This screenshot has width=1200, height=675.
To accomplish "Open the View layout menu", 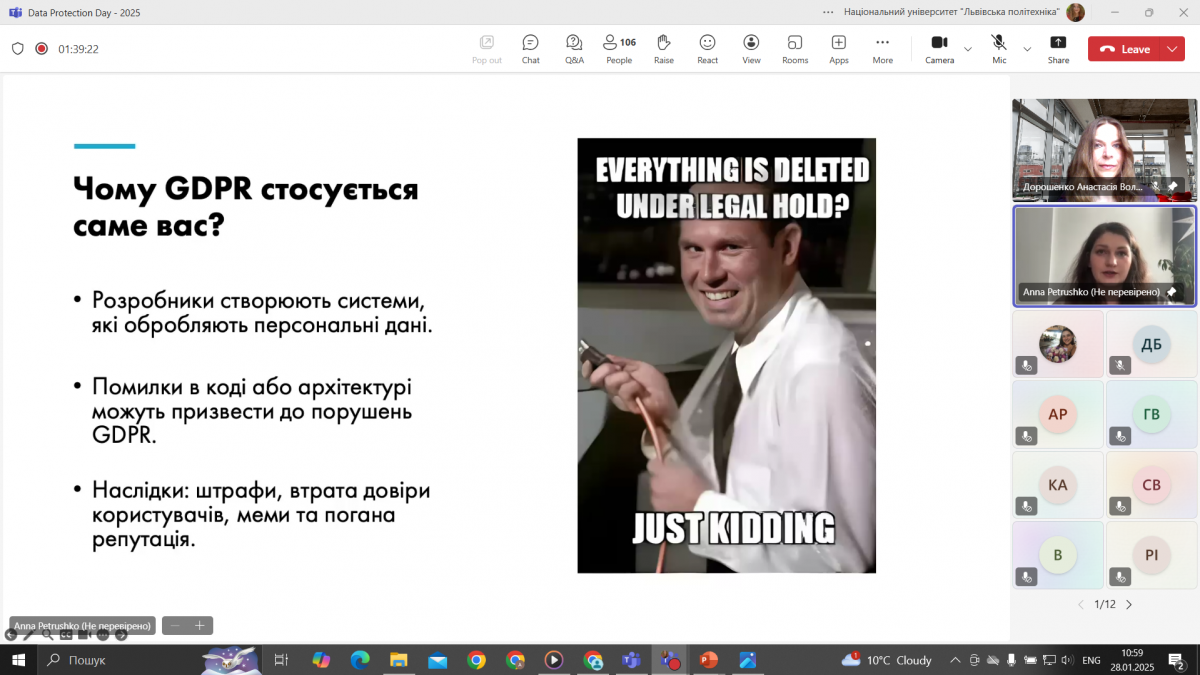I will [751, 48].
